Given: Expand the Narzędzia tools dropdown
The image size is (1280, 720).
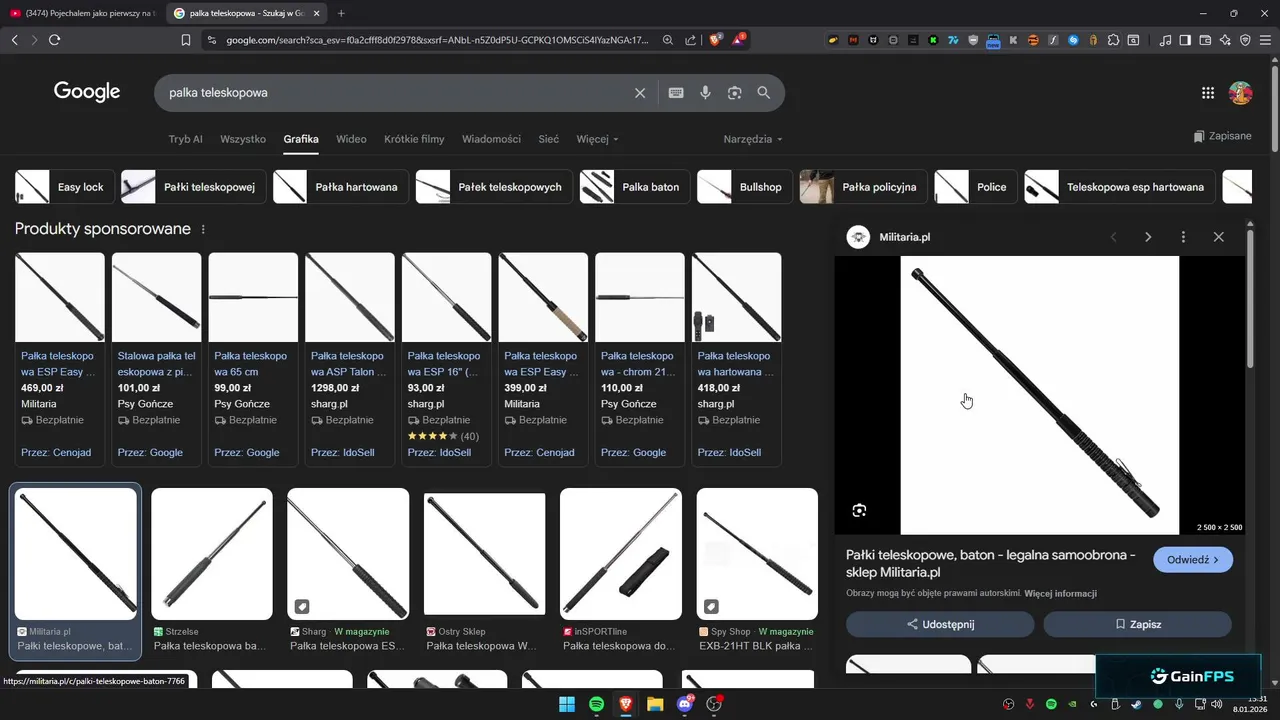Looking at the screenshot, I should point(753,139).
